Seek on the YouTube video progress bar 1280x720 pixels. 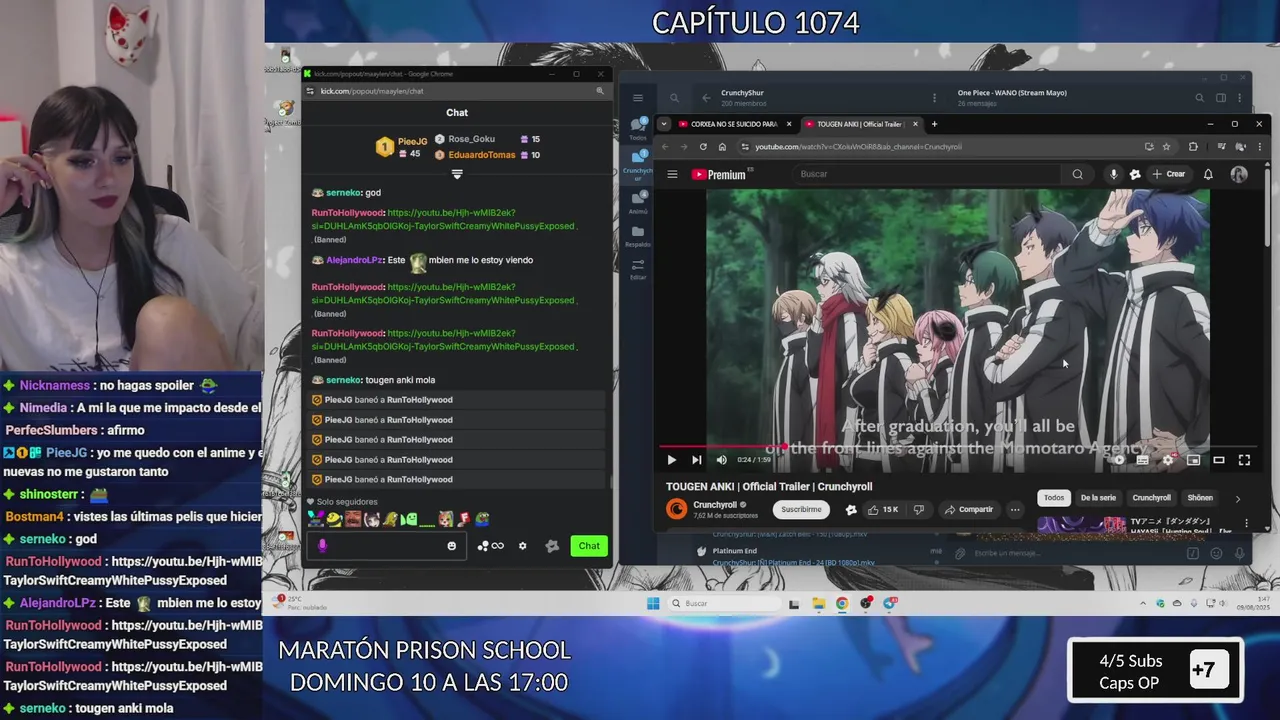960,447
